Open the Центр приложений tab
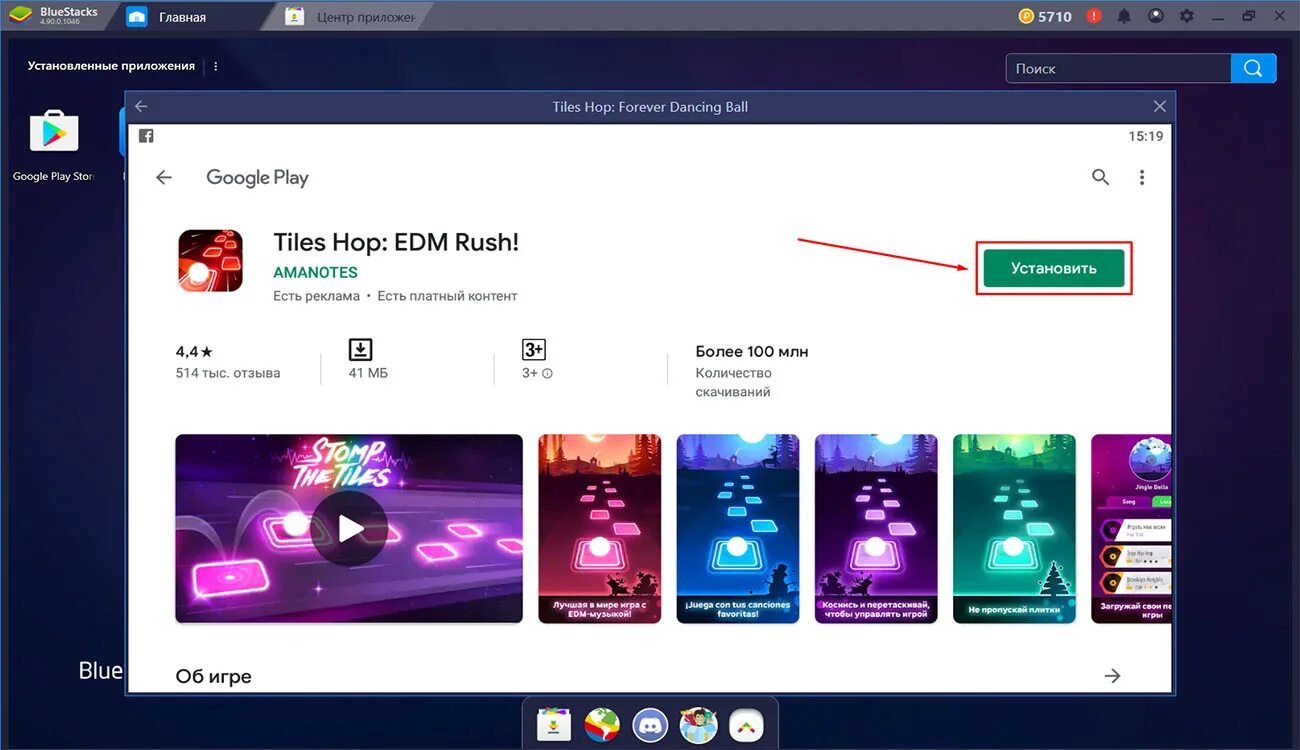 point(350,17)
